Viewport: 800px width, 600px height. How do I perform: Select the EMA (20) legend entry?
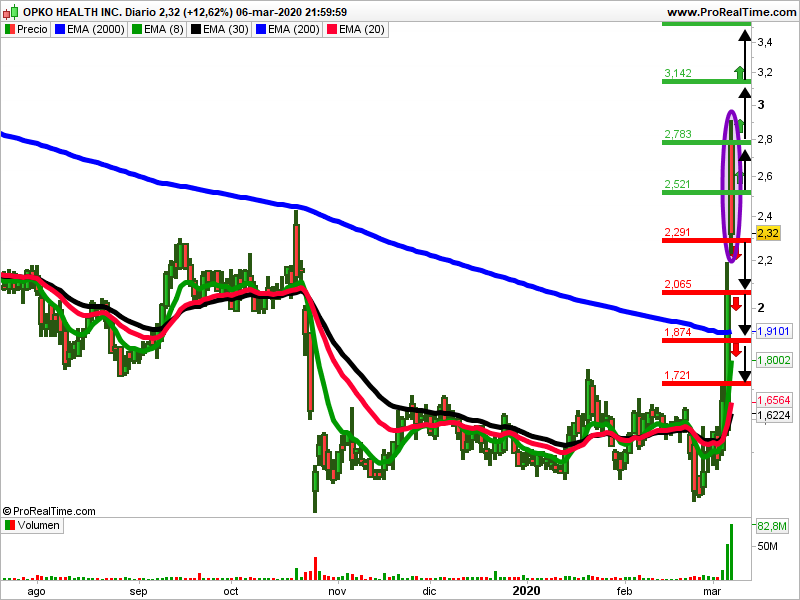coord(356,30)
